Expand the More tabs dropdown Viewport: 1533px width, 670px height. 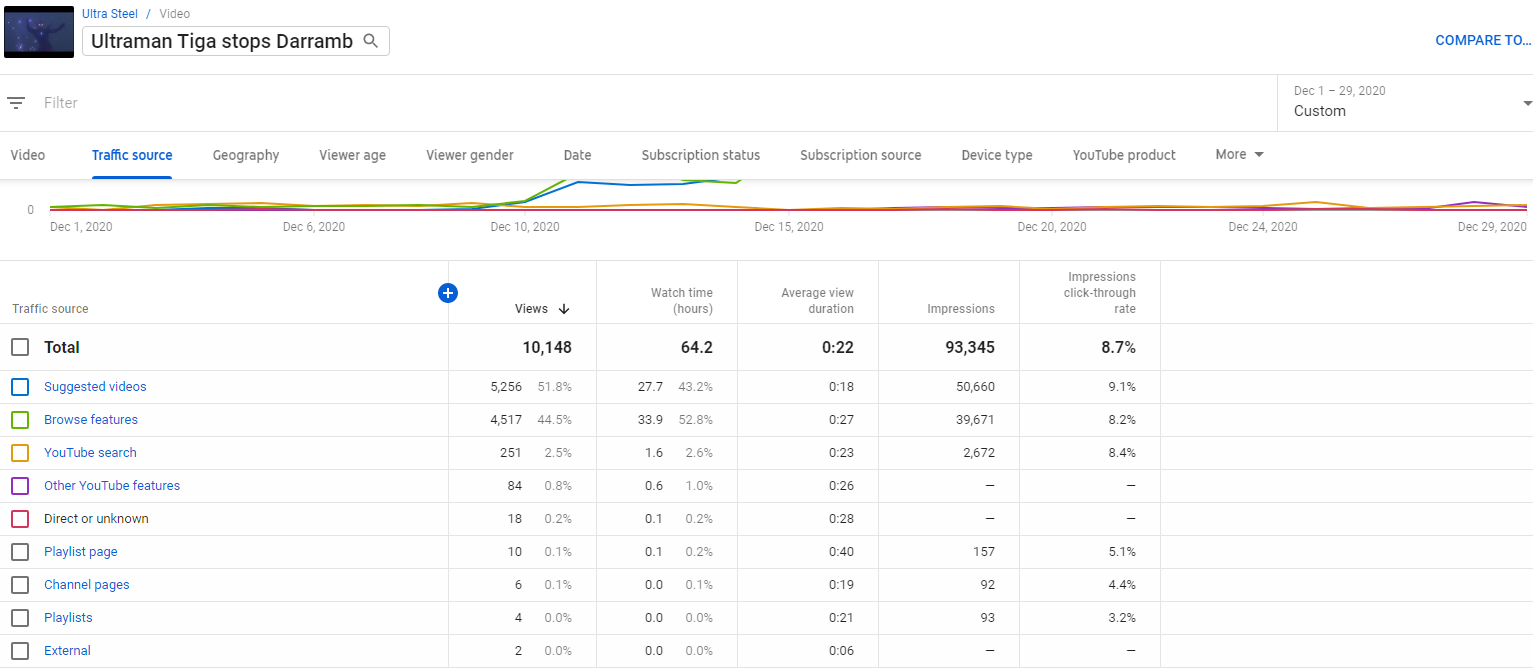point(1239,155)
